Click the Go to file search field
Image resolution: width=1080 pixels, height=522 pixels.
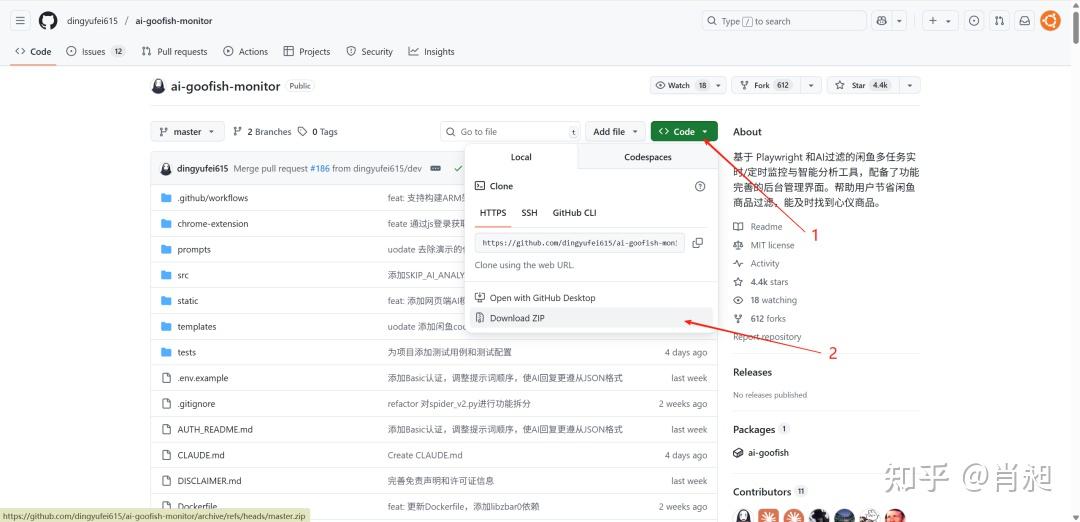tap(510, 132)
